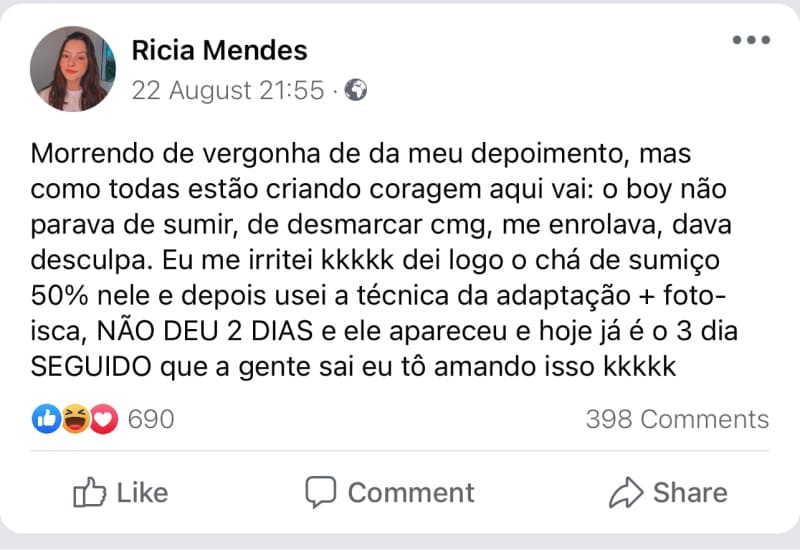Open the three-dots post options menu
800x550 pixels.
750,41
